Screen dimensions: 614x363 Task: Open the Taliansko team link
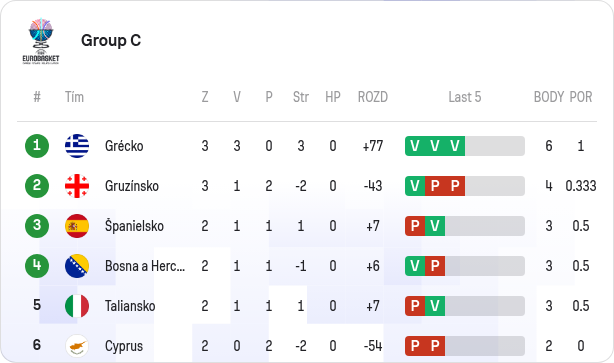point(130,306)
